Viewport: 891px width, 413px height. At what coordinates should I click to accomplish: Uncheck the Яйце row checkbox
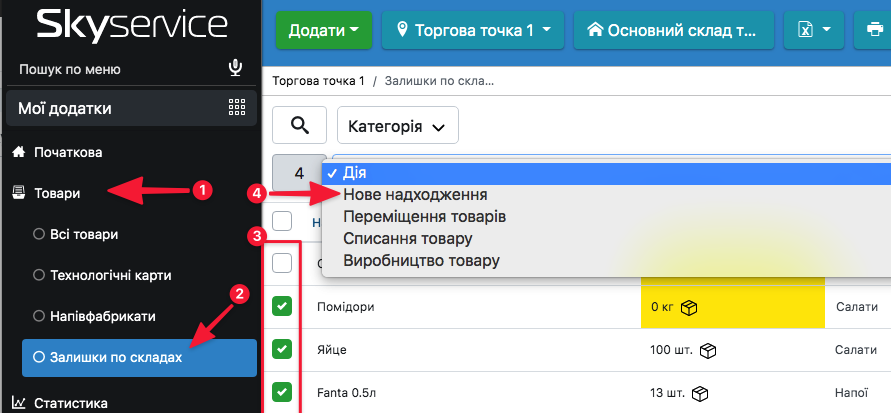[282, 350]
